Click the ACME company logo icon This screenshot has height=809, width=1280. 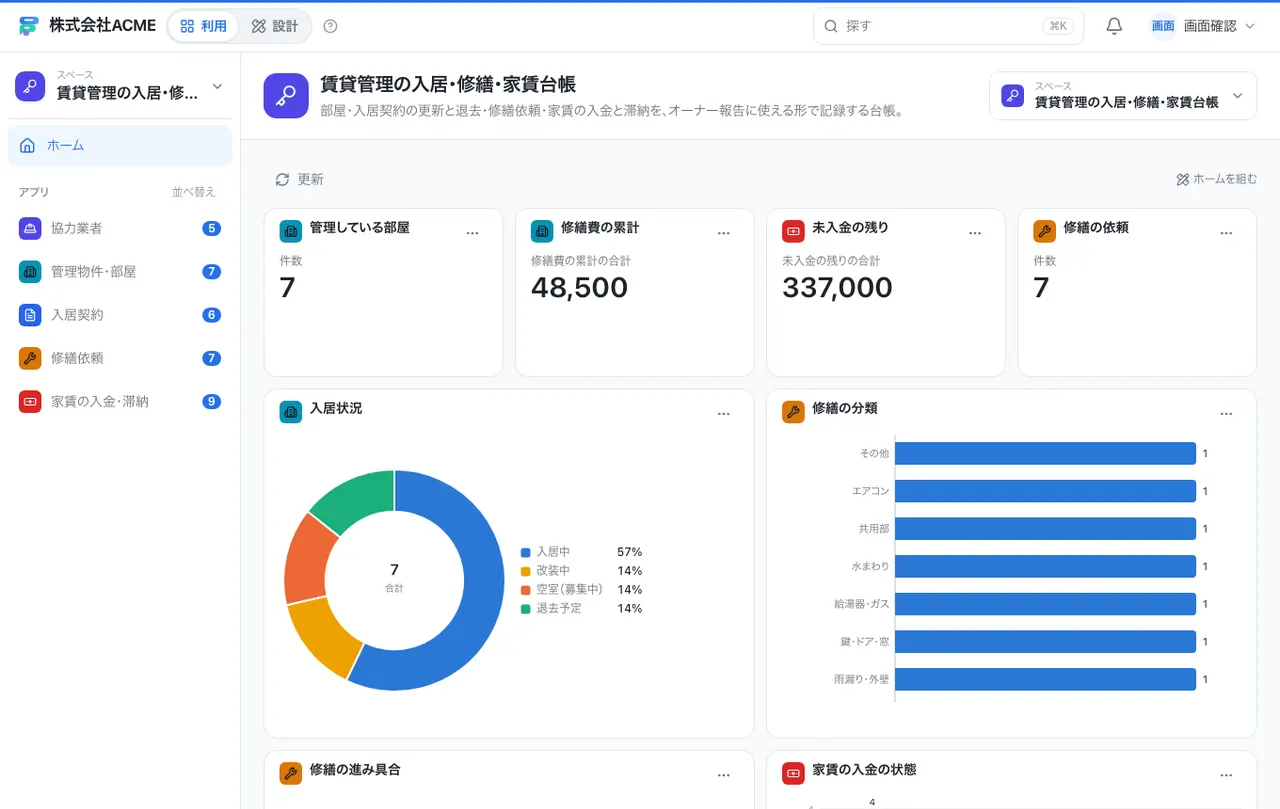pyautogui.click(x=29, y=26)
